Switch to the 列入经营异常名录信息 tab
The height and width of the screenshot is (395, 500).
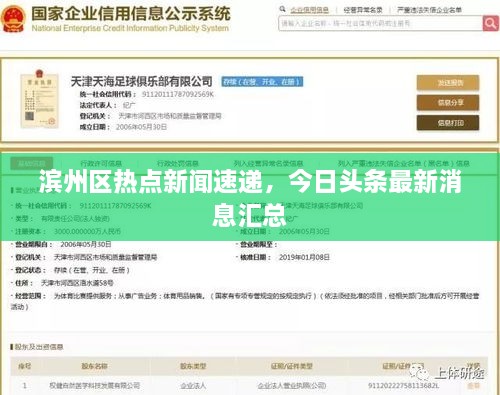click(x=268, y=163)
